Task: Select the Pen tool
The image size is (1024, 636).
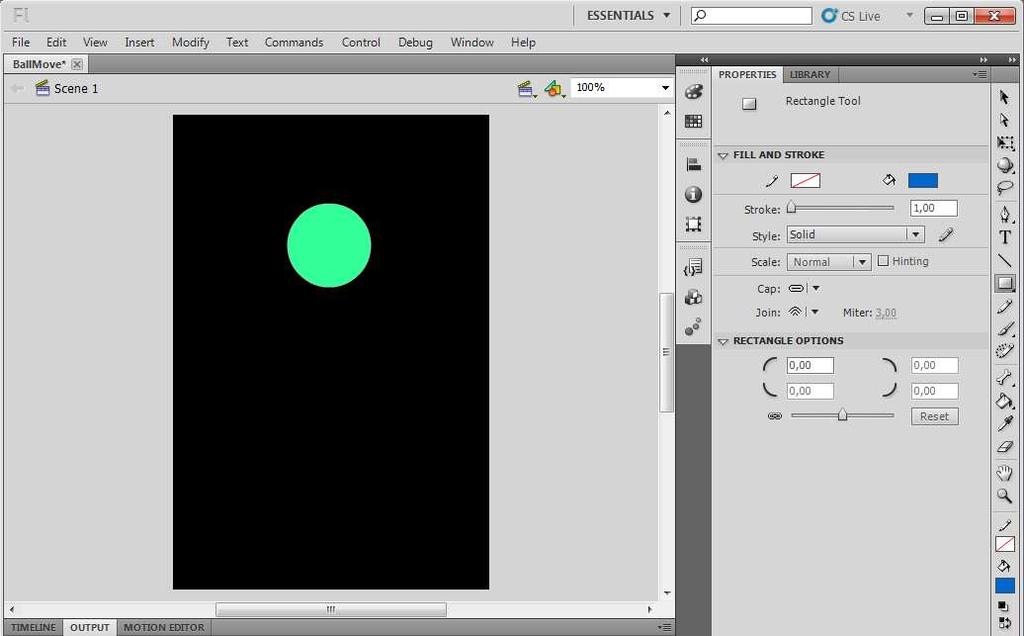Action: click(1005, 214)
